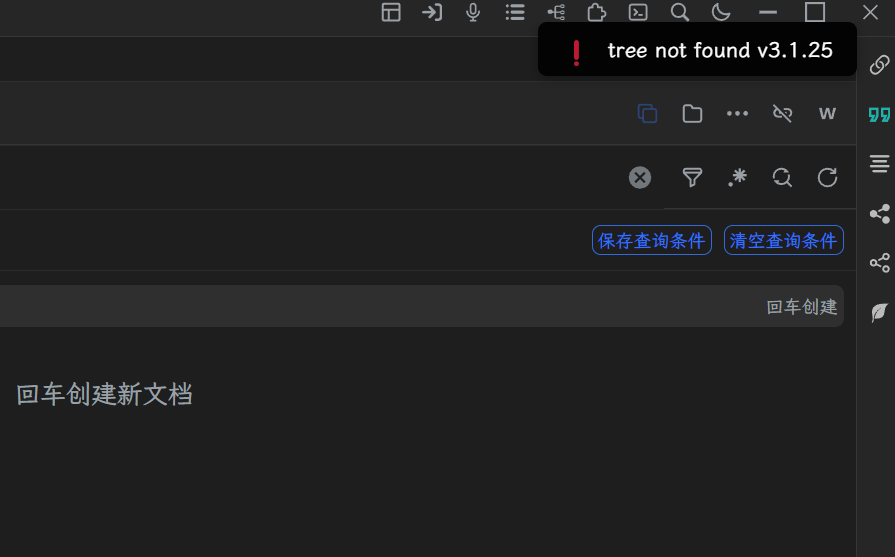Viewport: 895px width, 557px height.
Task: Open the layout panel icon in title bar
Action: 391,12
